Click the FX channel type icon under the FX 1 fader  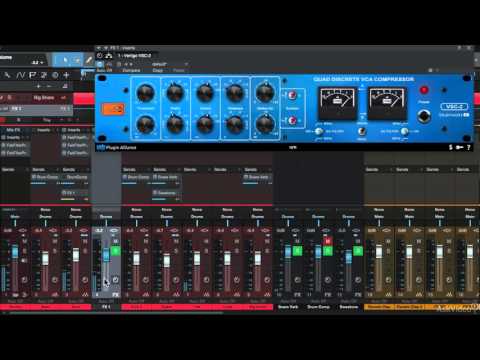(x=115, y=295)
